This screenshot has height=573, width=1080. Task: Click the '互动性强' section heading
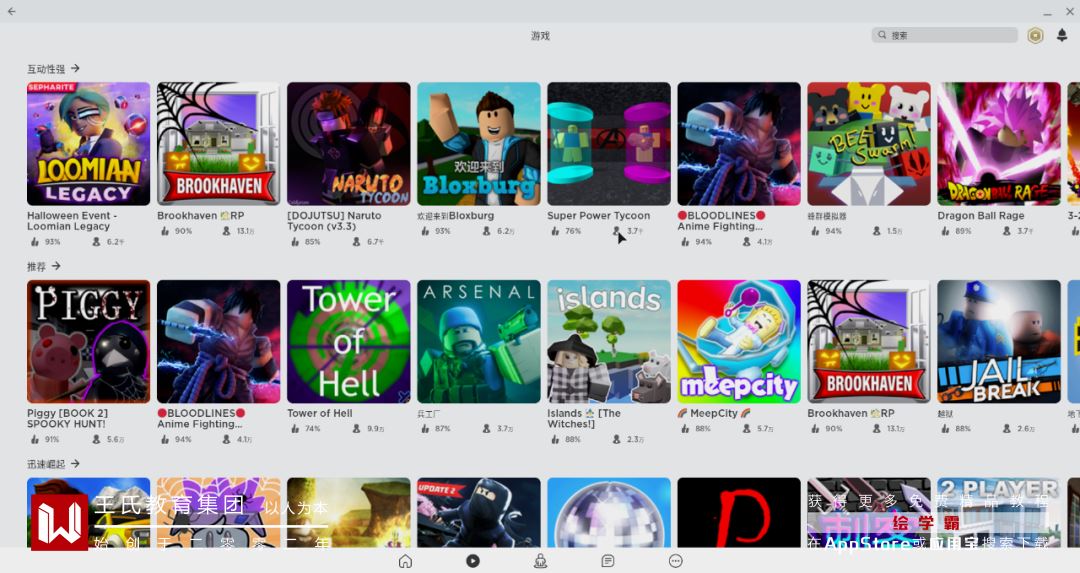pyautogui.click(x=46, y=69)
